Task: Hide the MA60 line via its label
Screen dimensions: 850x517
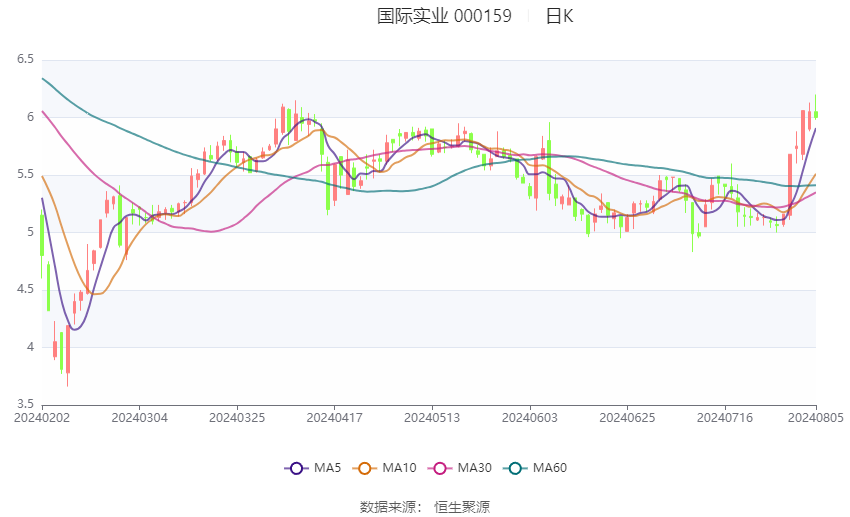Action: tap(549, 468)
